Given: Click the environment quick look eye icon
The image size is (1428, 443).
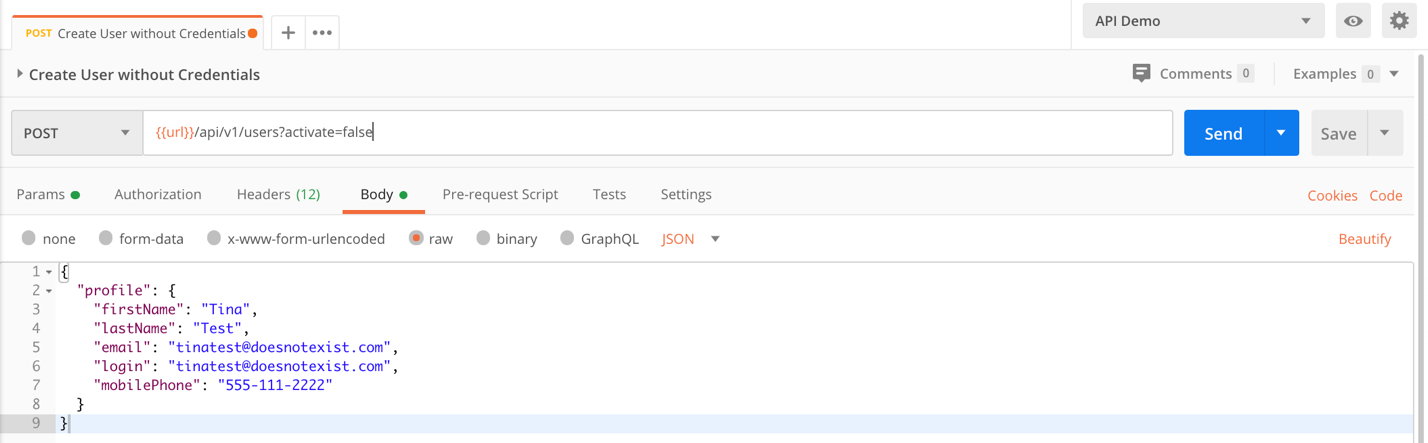Looking at the screenshot, I should click(x=1353, y=21).
